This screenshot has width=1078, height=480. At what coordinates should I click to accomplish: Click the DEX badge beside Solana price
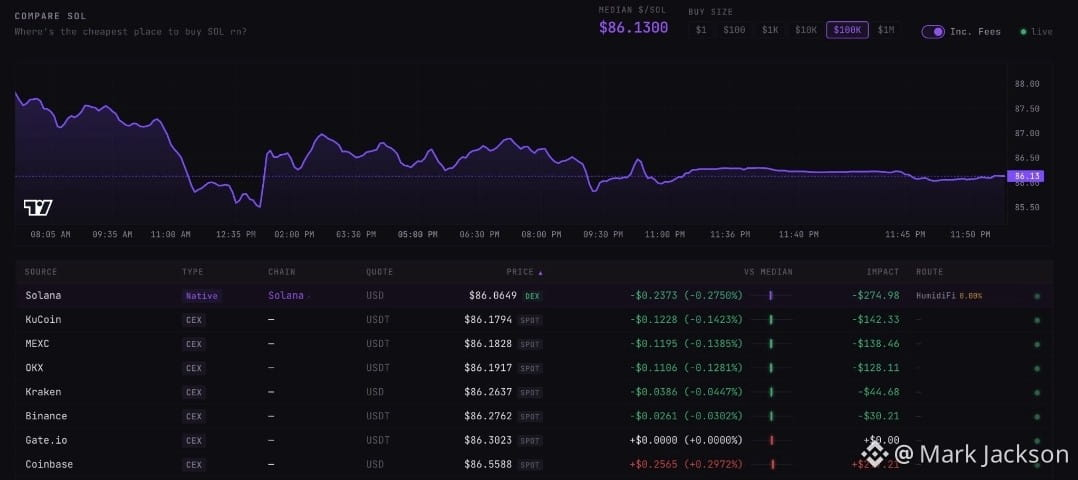[x=532, y=296]
